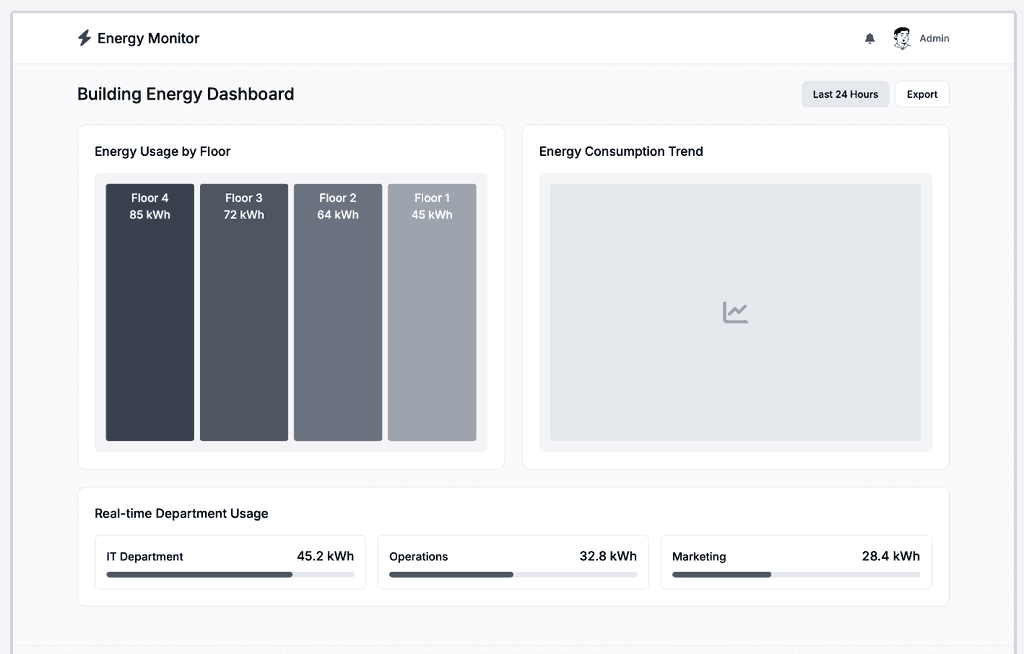Click the Admin avatar picture
Image resolution: width=1024 pixels, height=654 pixels.
point(902,39)
